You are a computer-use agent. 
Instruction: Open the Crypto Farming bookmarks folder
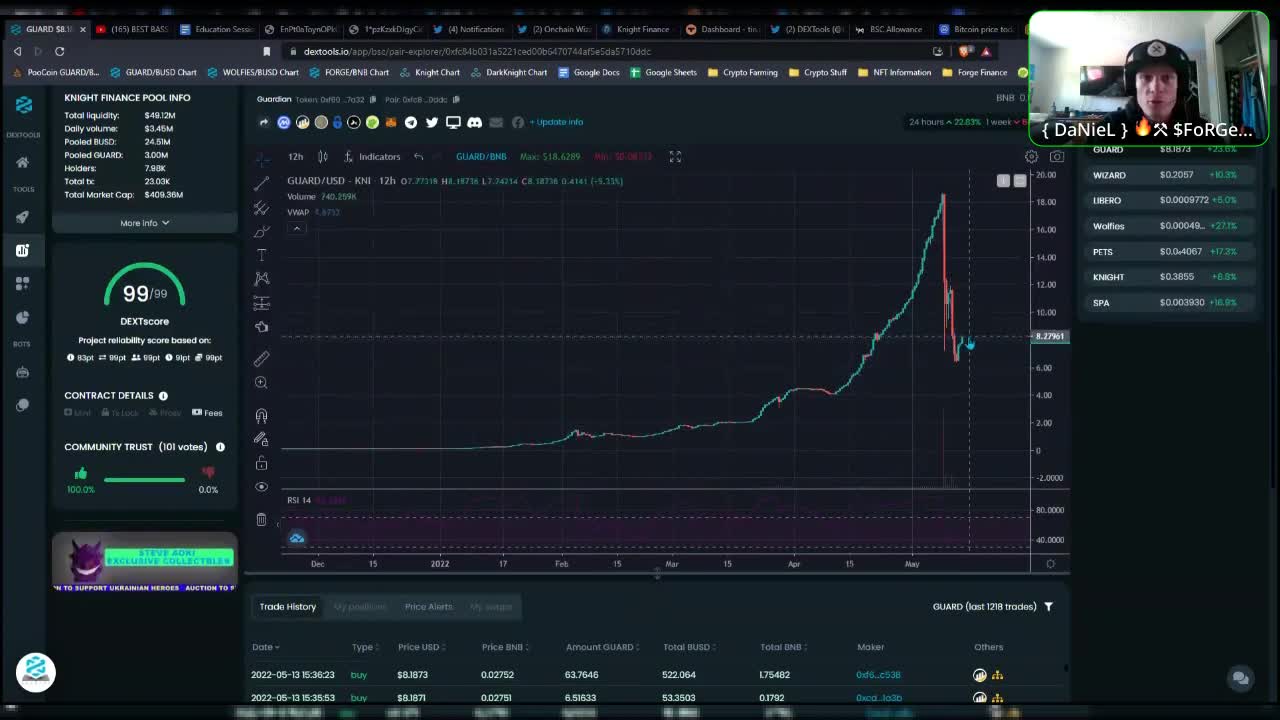742,72
